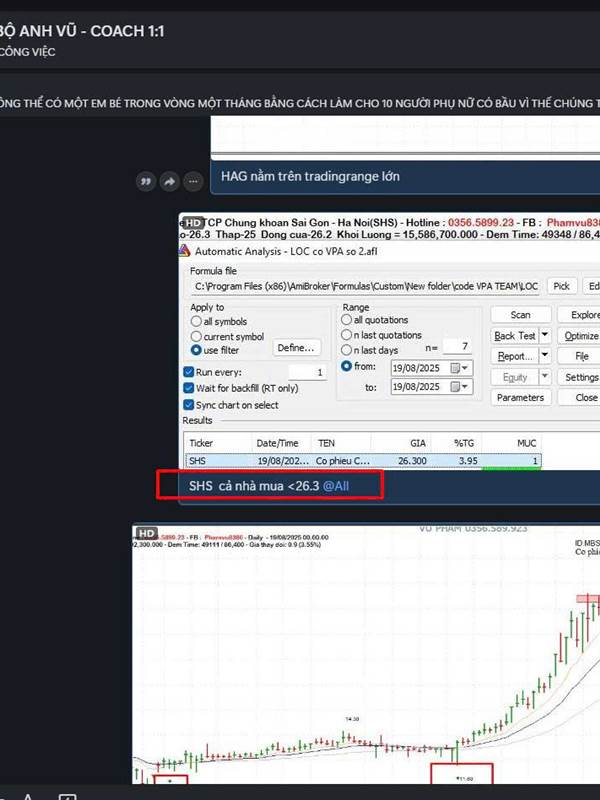Click the group title BỘ ANH VŨ - COACH 1:1
Screen dimensions: 600x800
click(x=82, y=31)
